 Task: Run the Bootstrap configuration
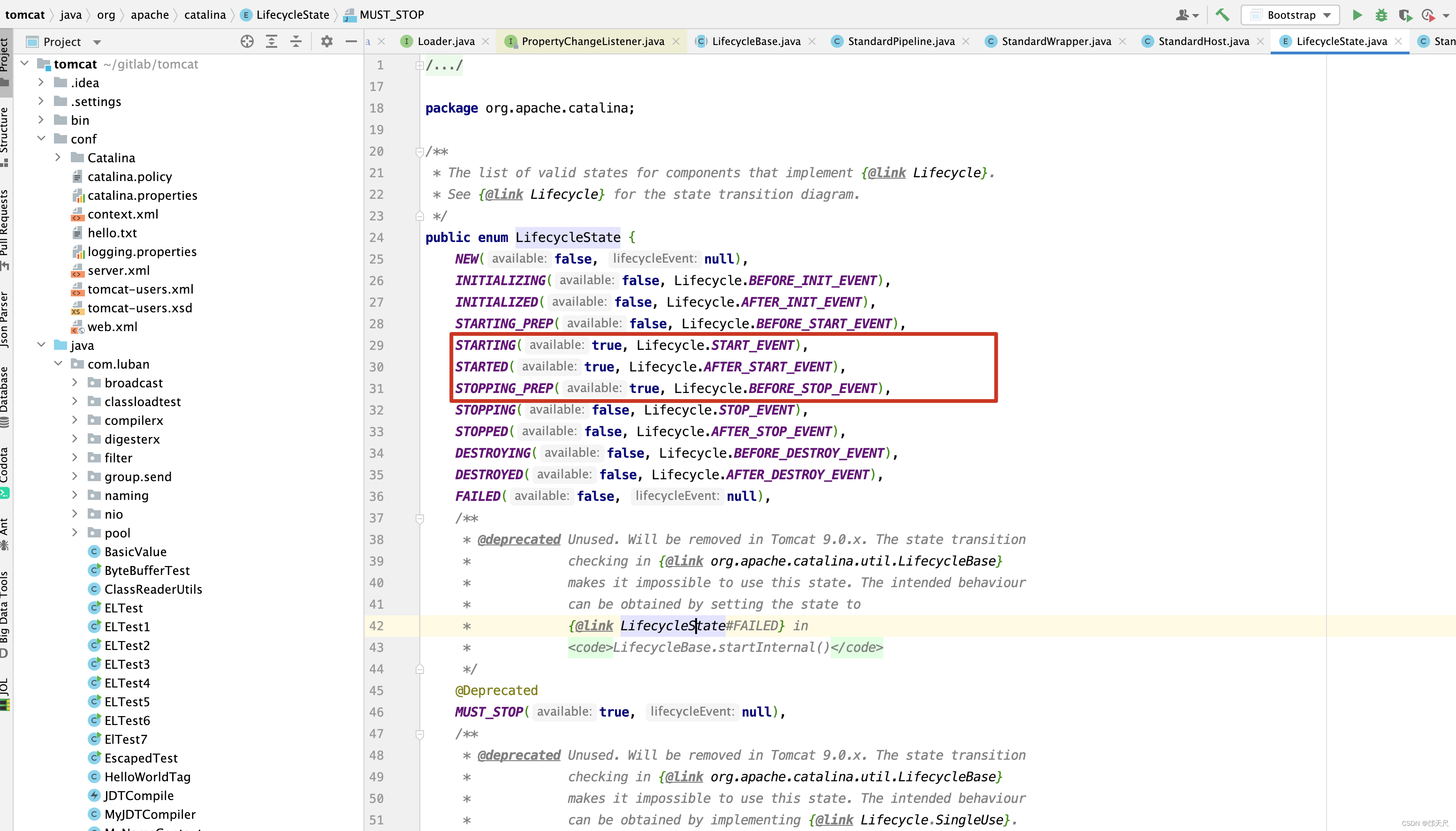[1357, 15]
